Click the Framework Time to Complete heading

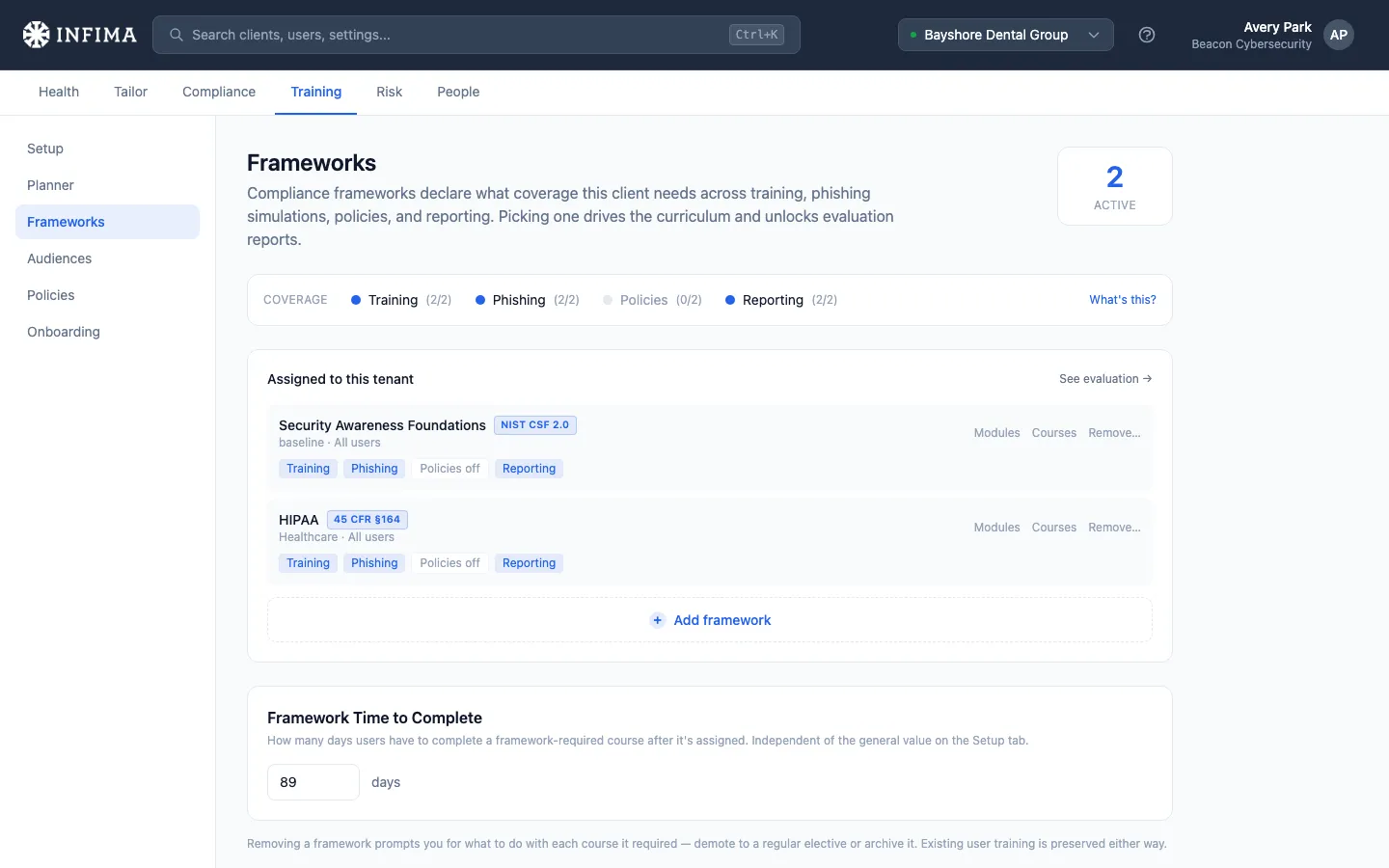pos(374,718)
